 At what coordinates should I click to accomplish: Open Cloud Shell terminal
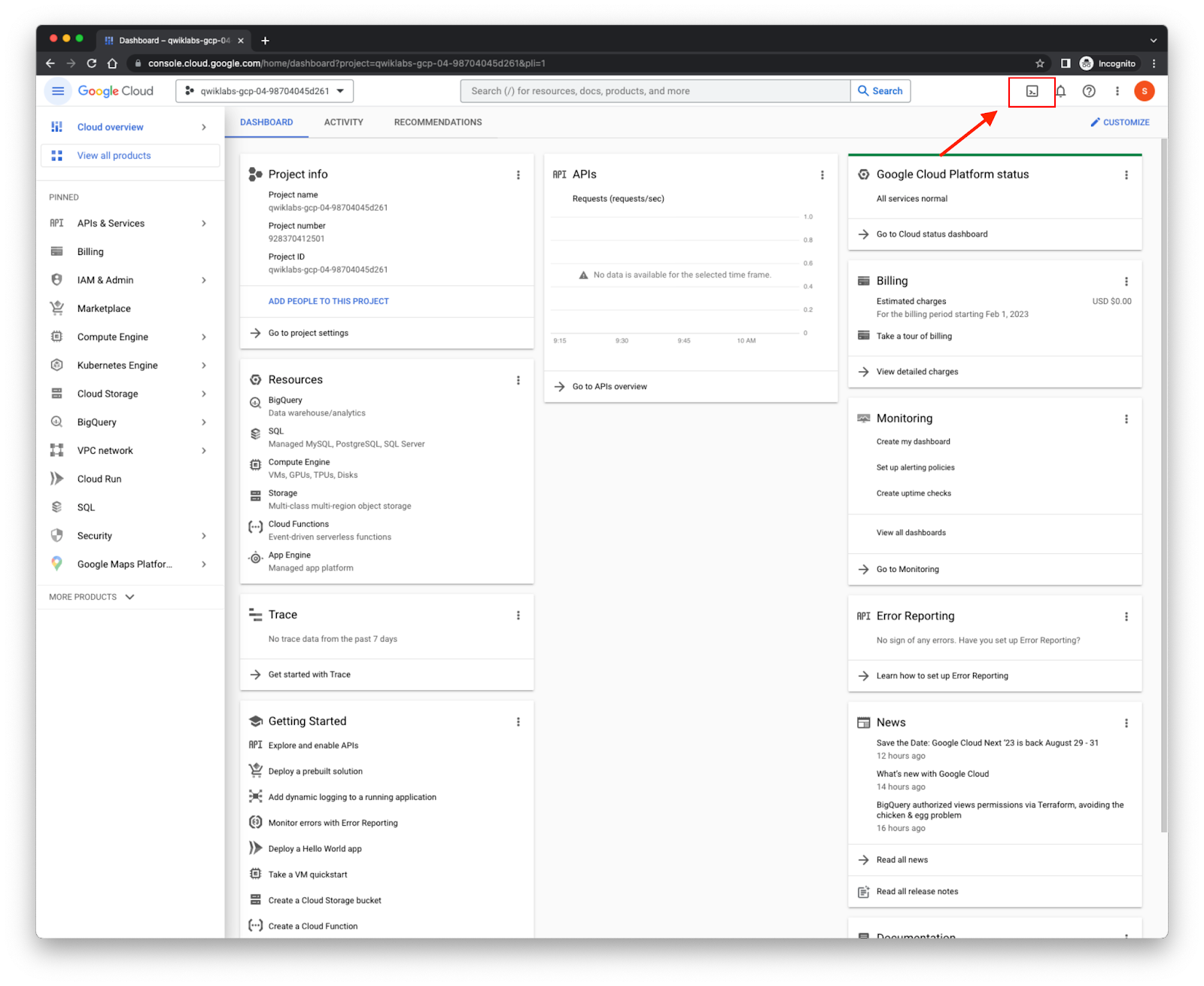[x=1031, y=91]
